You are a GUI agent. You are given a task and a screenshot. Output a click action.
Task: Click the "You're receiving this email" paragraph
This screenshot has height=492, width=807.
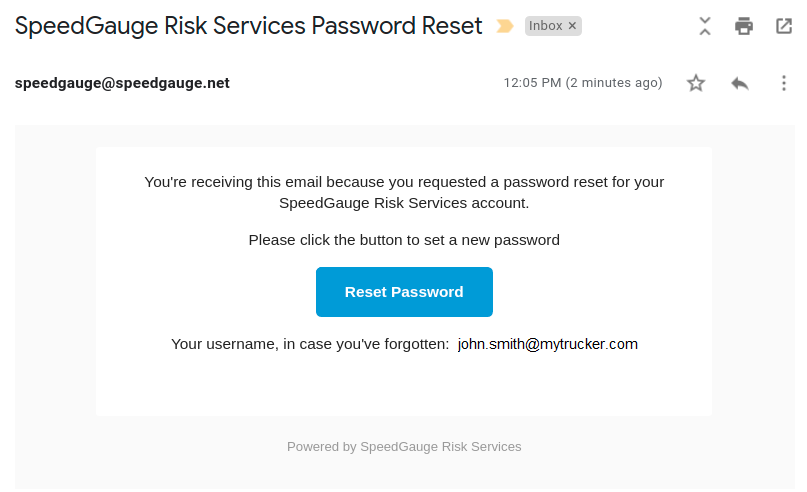404,192
